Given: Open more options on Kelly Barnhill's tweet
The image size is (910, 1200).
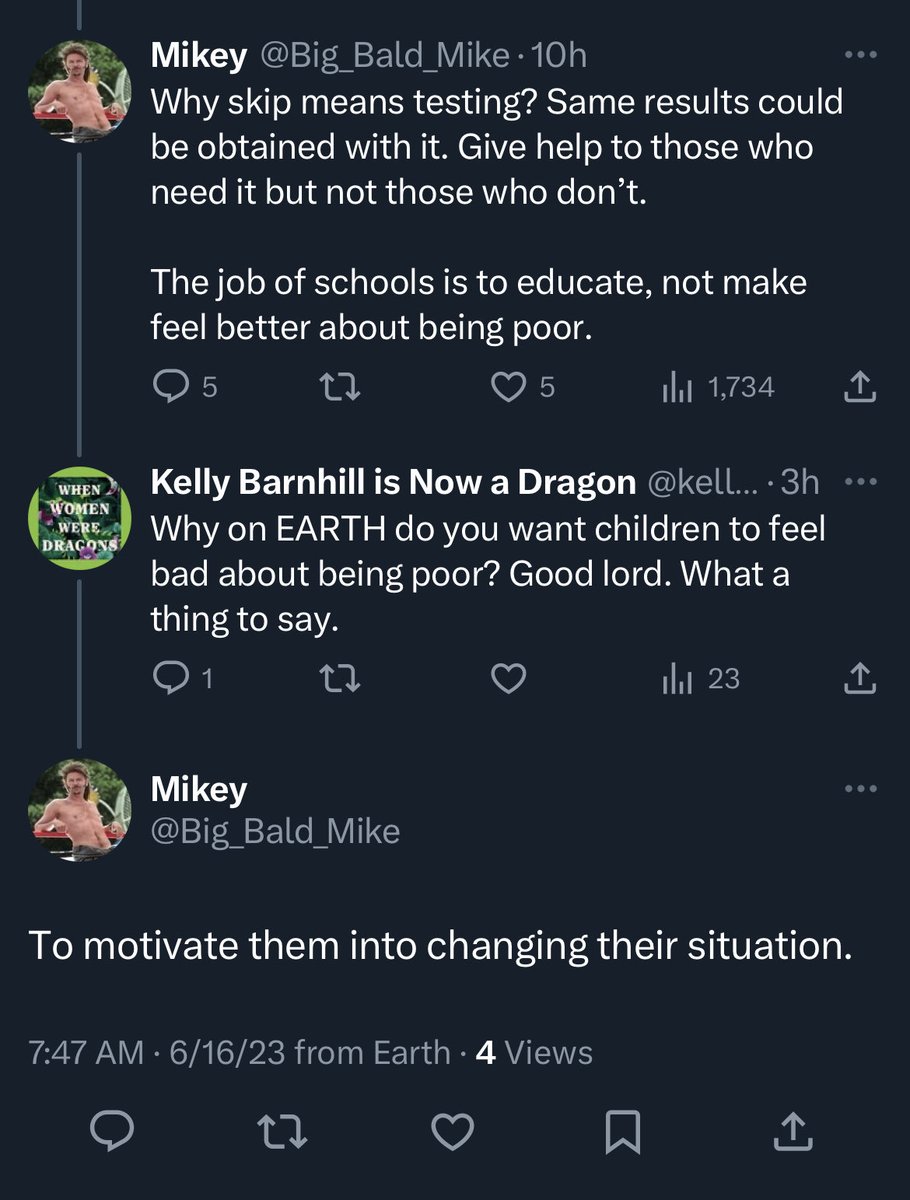Looking at the screenshot, I should [x=861, y=482].
